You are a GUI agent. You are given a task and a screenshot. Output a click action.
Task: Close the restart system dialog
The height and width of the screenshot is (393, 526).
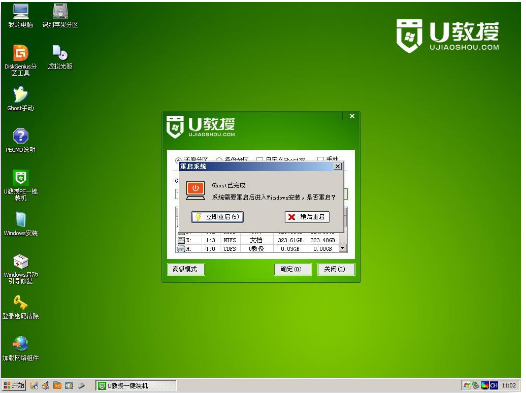click(338, 166)
